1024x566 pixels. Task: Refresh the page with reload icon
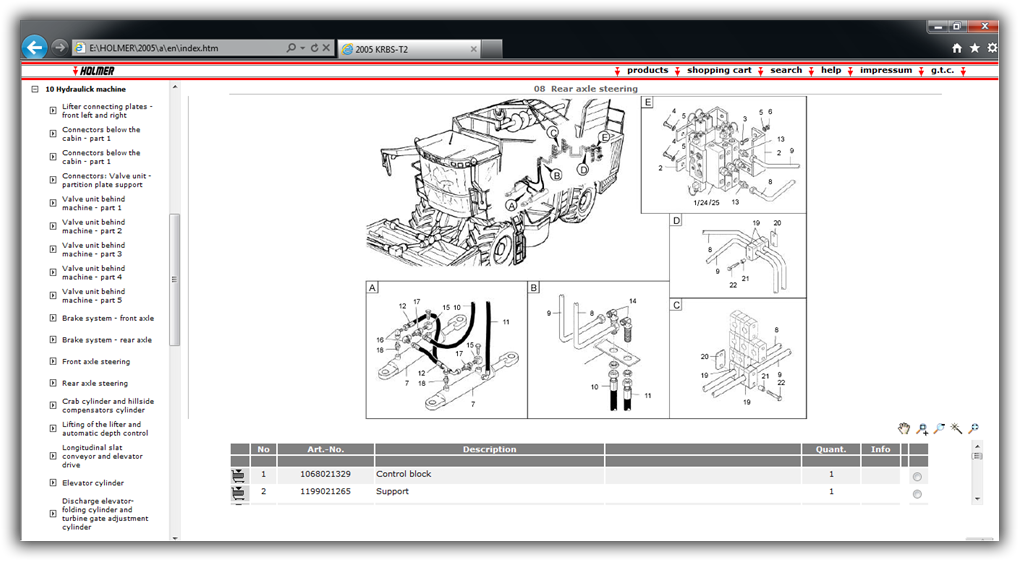314,48
